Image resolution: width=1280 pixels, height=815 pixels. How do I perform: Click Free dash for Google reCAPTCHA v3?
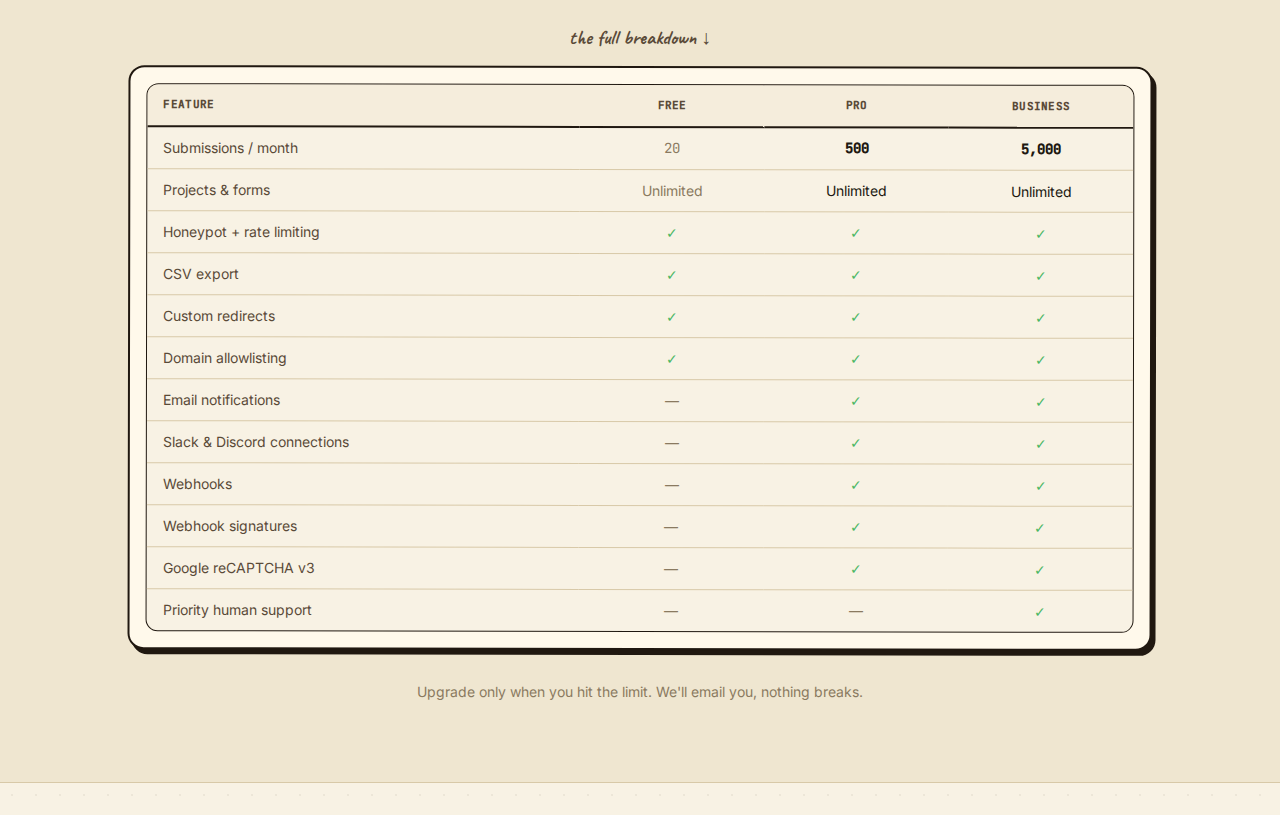pos(671,569)
